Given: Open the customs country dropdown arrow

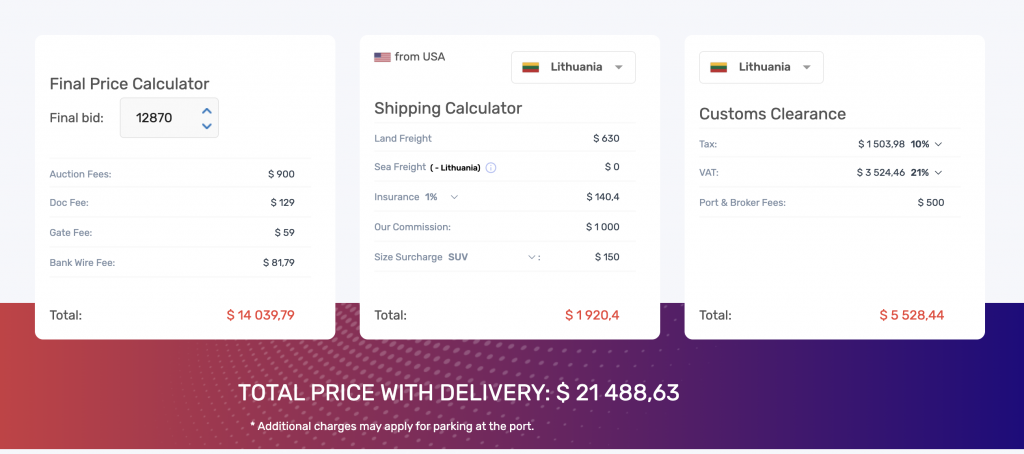Looking at the screenshot, I should coord(805,67).
